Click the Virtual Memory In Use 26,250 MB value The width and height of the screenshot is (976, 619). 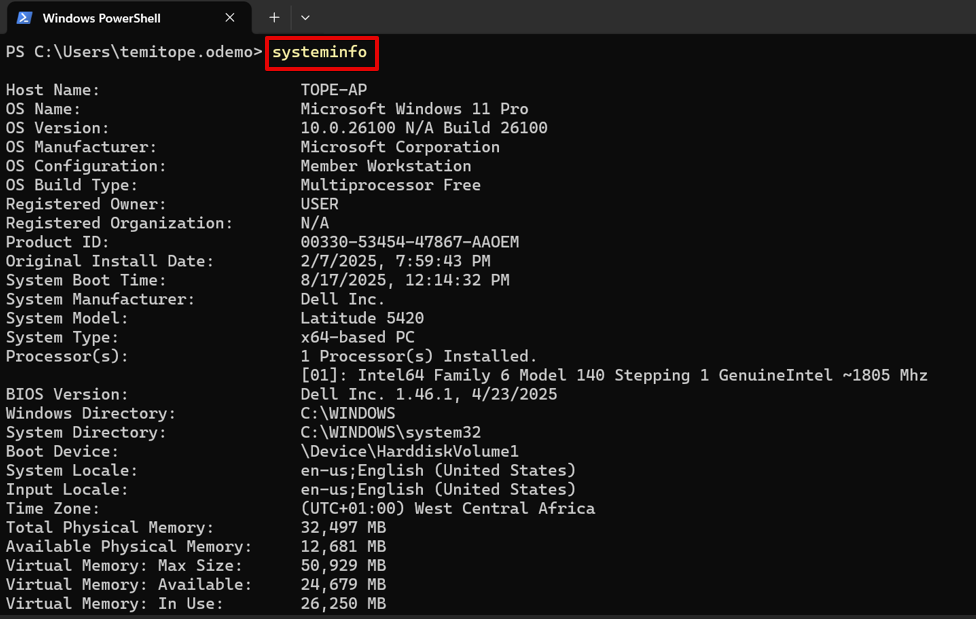343,603
